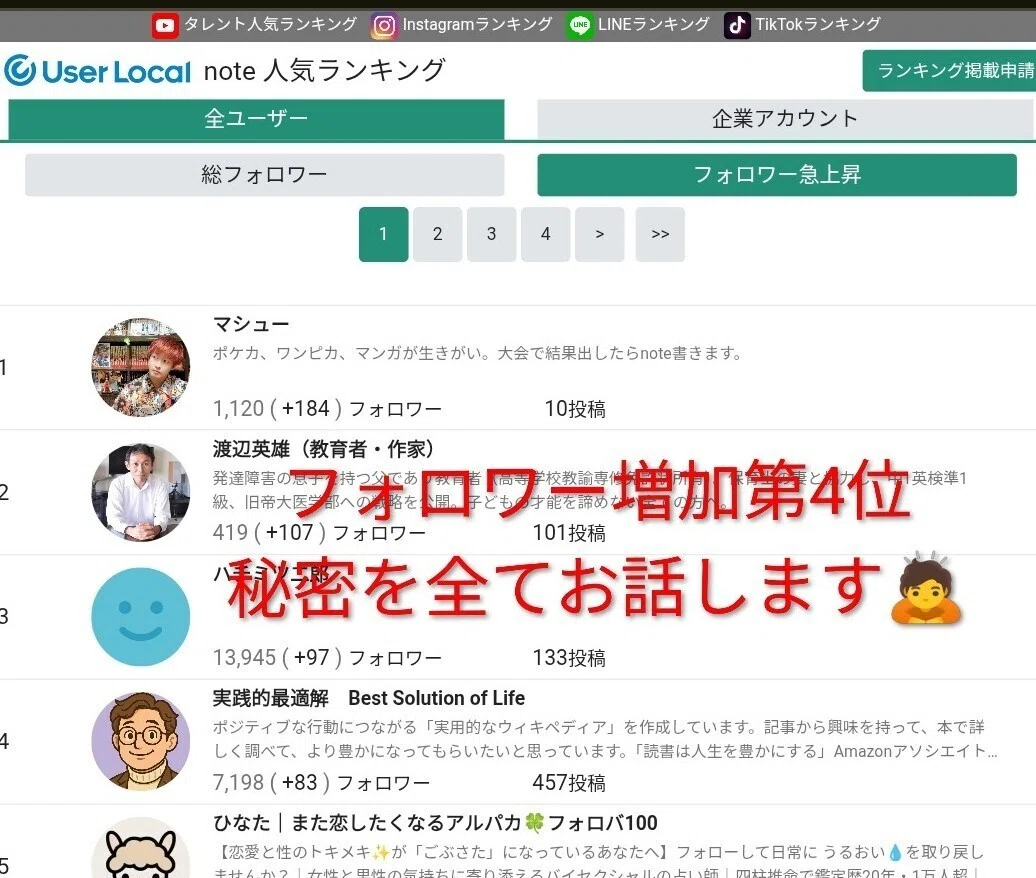This screenshot has width=1036, height=878.
Task: Open マシュー user name
Action: point(251,324)
